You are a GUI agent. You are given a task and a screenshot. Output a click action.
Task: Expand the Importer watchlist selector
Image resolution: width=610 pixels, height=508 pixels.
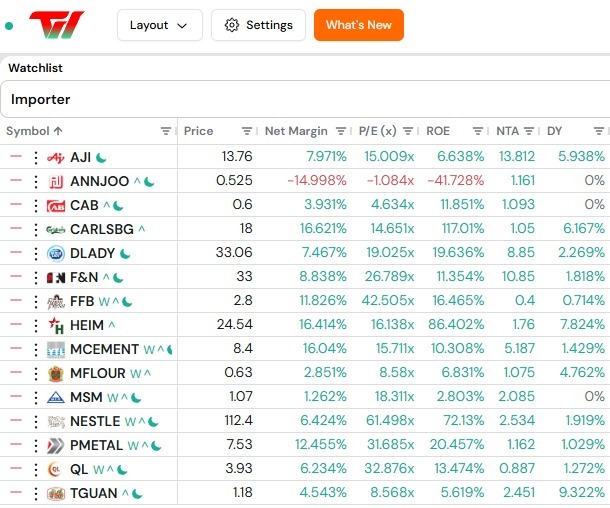(x=305, y=99)
